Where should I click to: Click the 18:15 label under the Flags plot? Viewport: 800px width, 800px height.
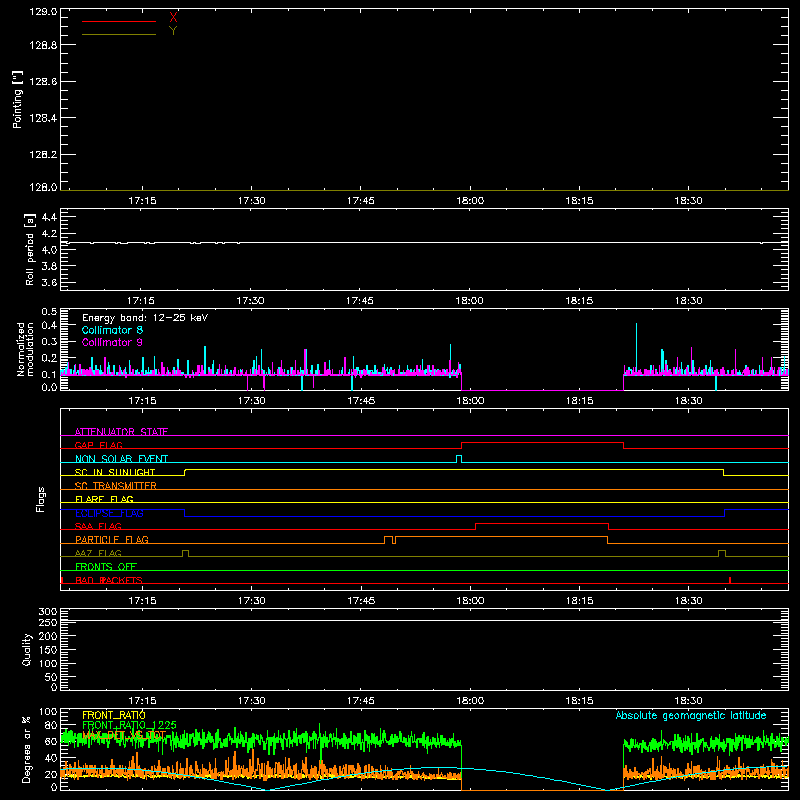pyautogui.click(x=579, y=601)
